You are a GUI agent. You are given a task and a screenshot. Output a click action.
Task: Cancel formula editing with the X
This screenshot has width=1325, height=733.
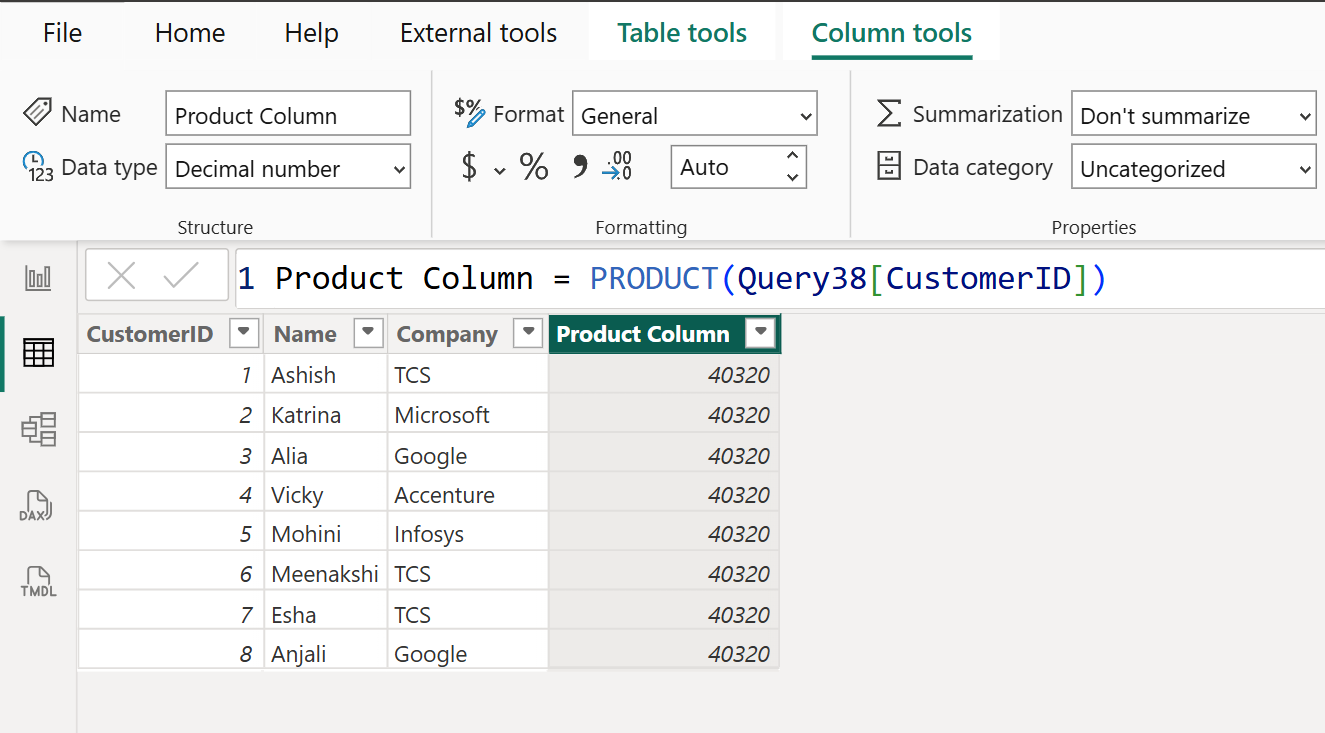pos(122,278)
